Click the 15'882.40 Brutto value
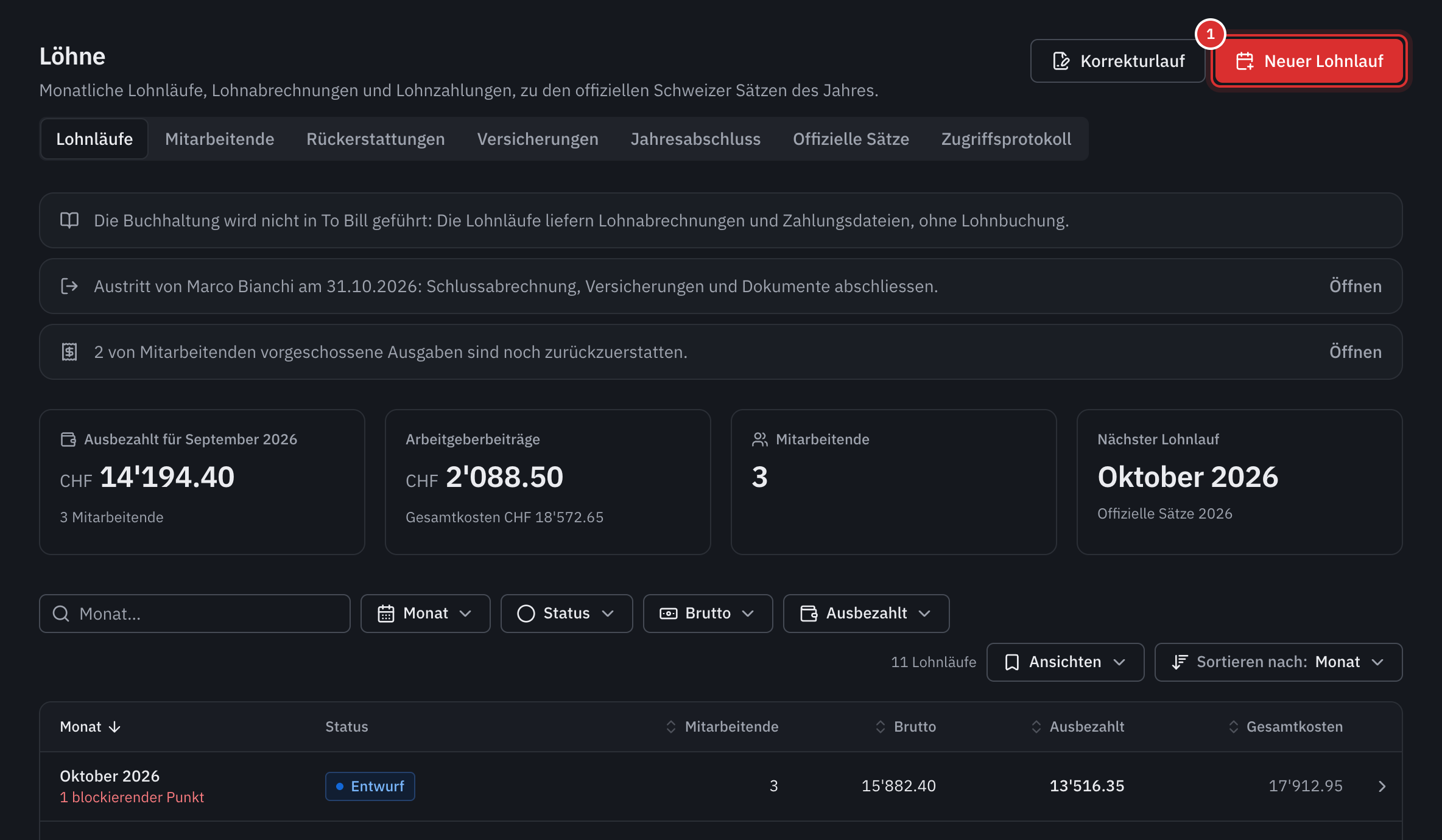 [899, 786]
